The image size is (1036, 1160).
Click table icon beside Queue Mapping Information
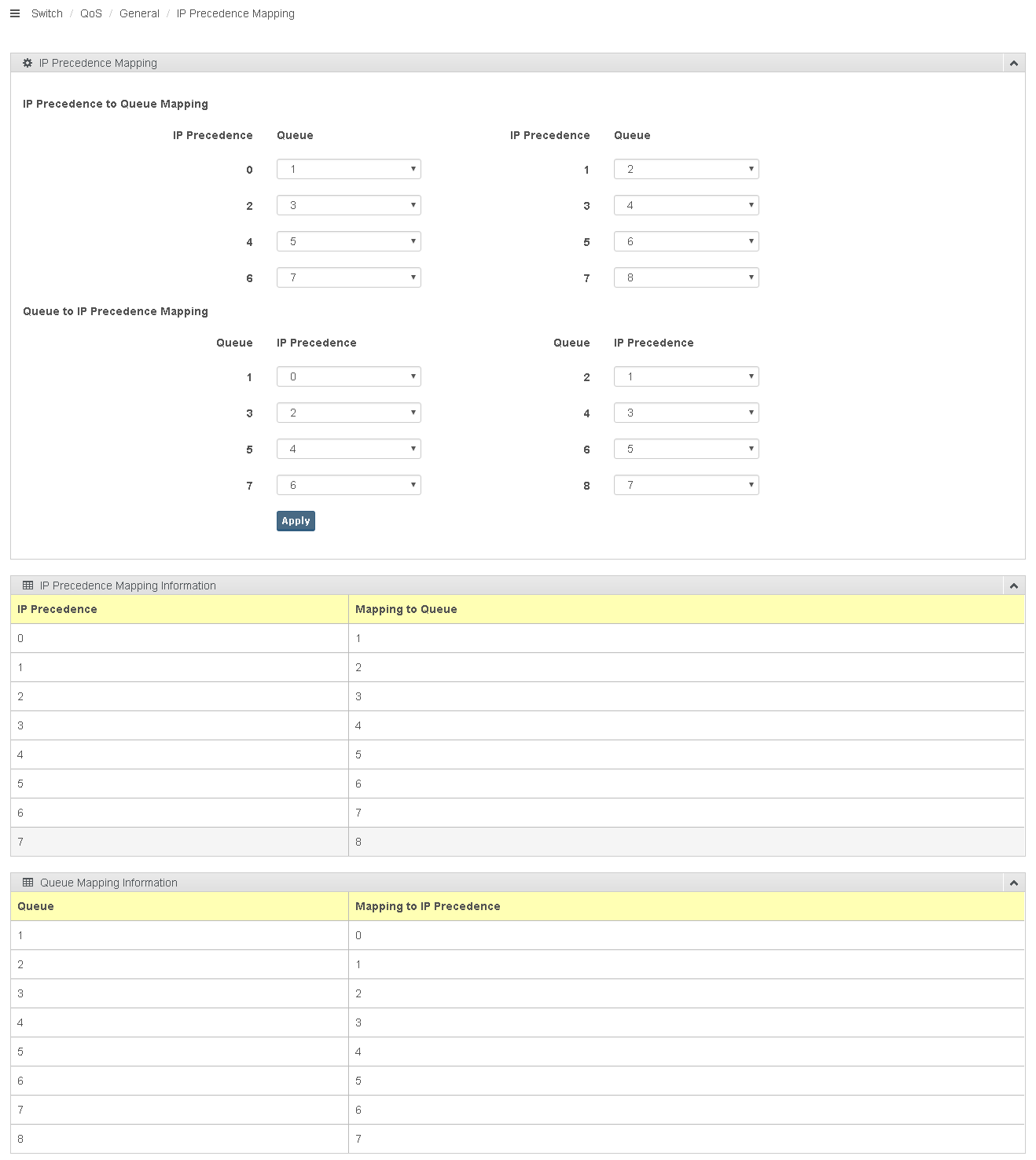tap(28, 883)
